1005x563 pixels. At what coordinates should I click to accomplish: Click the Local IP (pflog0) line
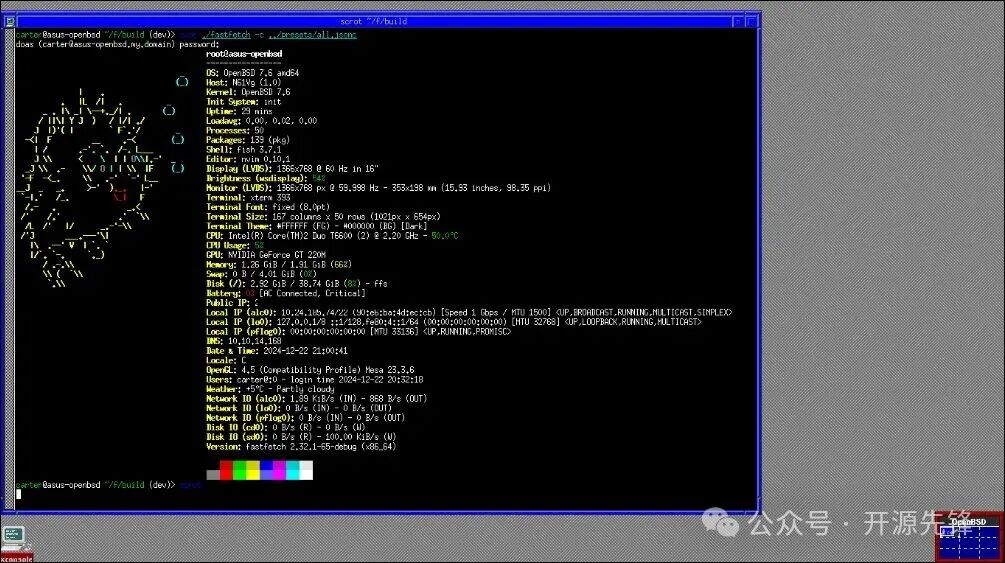pyautogui.click(x=358, y=332)
